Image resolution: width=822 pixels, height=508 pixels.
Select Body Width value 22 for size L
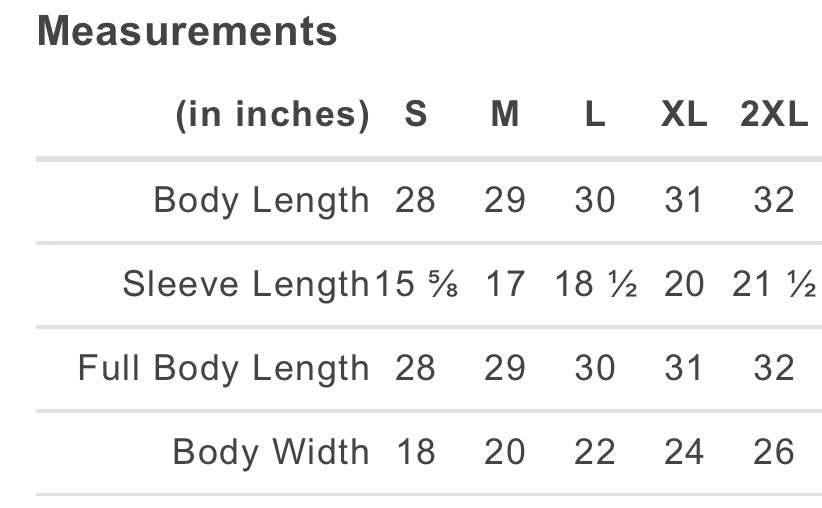tap(594, 453)
